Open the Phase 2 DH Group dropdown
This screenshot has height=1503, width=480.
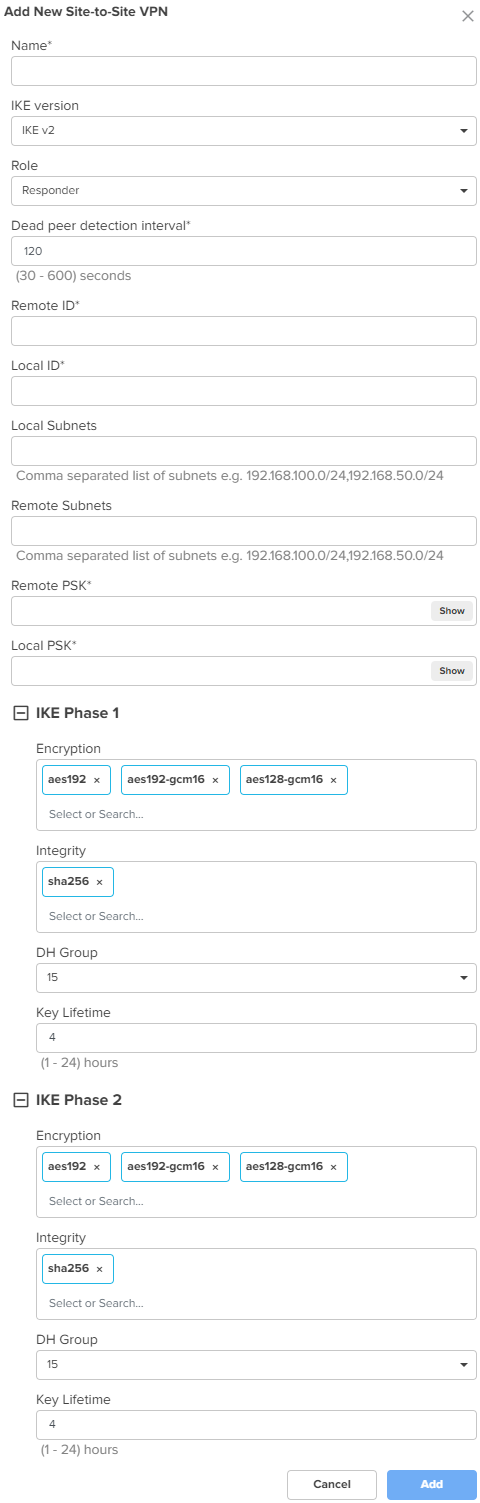(x=256, y=1365)
